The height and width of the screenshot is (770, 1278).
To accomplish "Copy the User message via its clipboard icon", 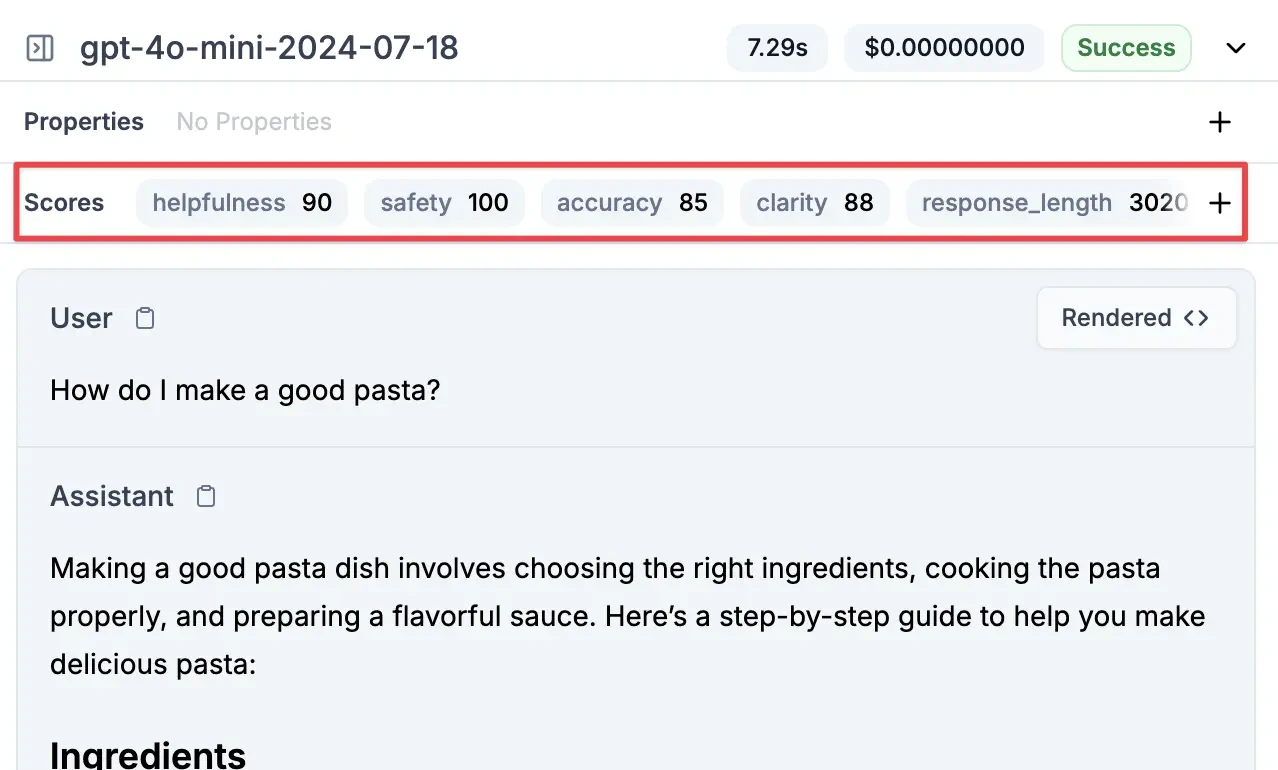I will [x=144, y=317].
